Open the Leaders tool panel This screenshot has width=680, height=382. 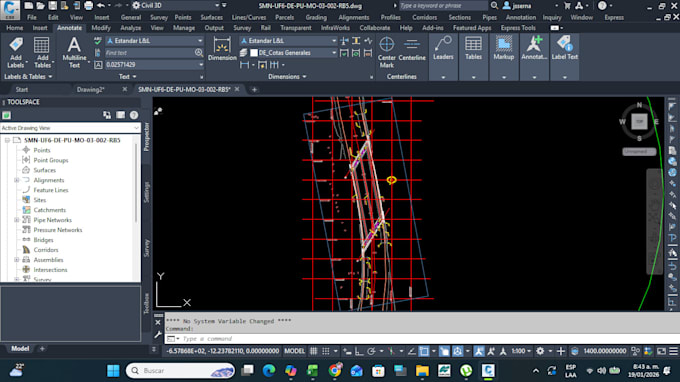point(443,49)
